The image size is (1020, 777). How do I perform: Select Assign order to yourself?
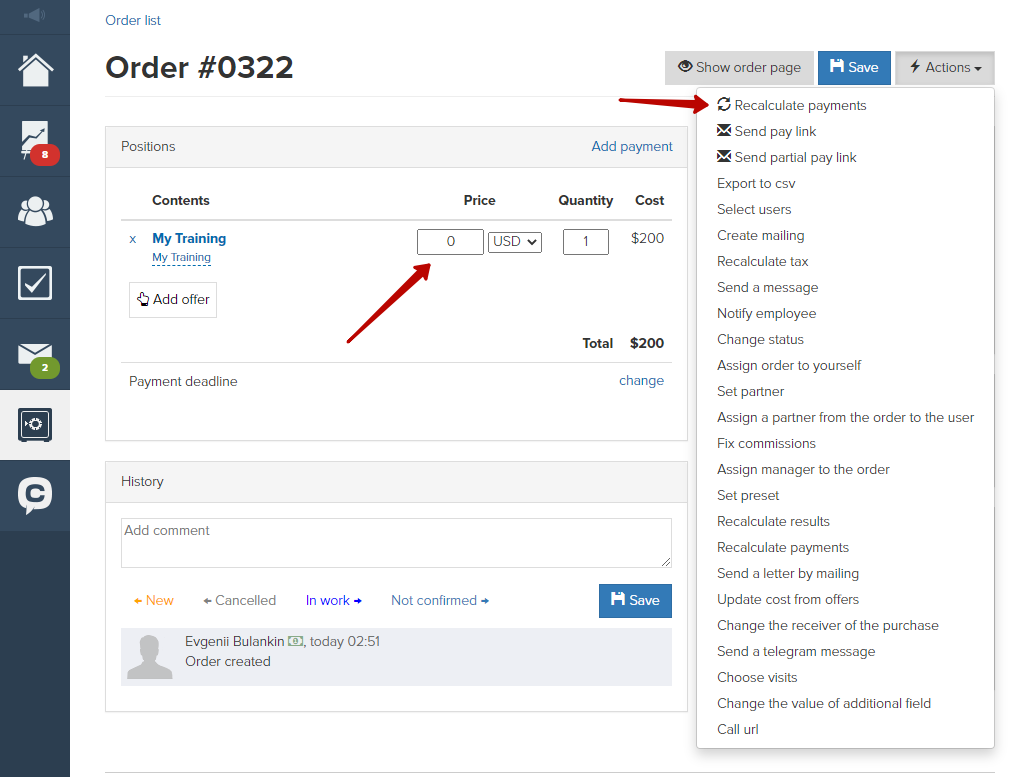tap(789, 365)
